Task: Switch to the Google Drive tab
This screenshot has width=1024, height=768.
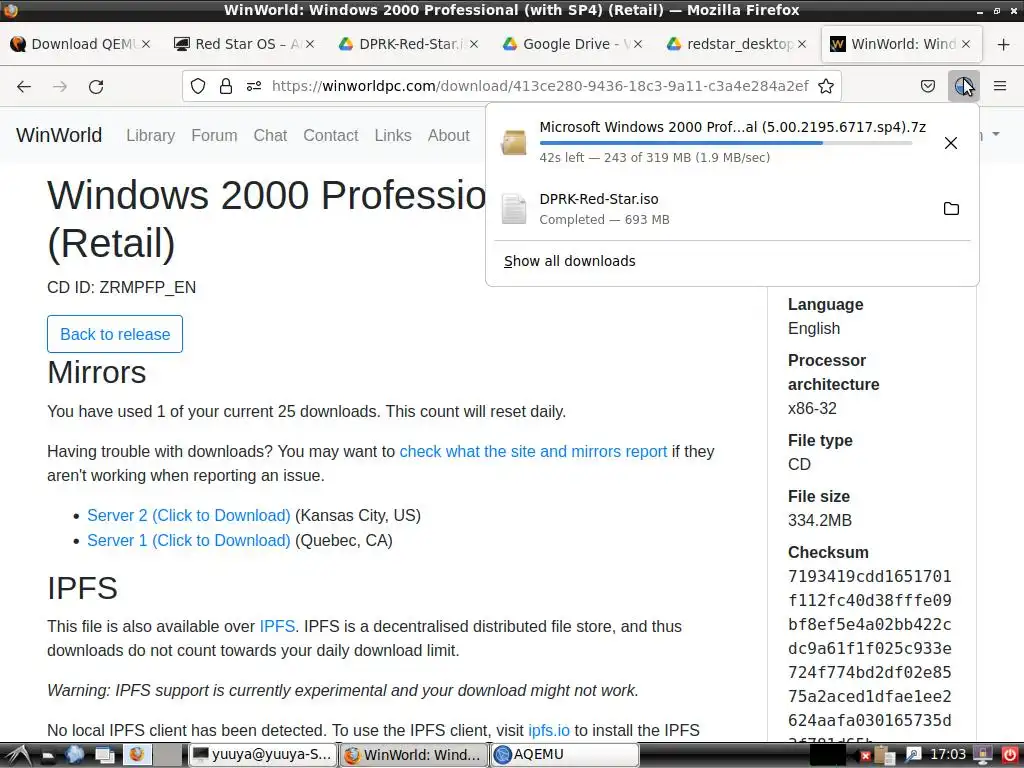Action: [573, 44]
